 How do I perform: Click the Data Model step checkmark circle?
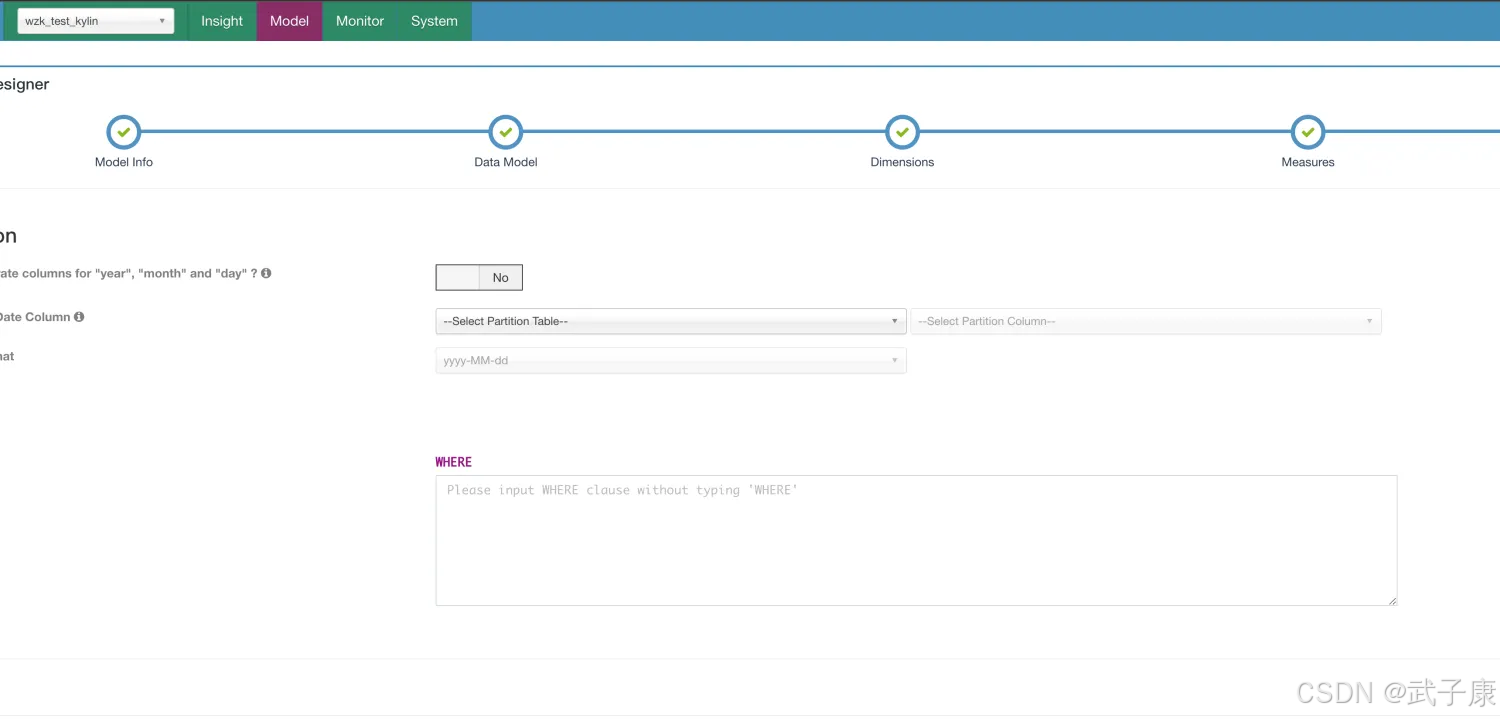click(x=506, y=132)
